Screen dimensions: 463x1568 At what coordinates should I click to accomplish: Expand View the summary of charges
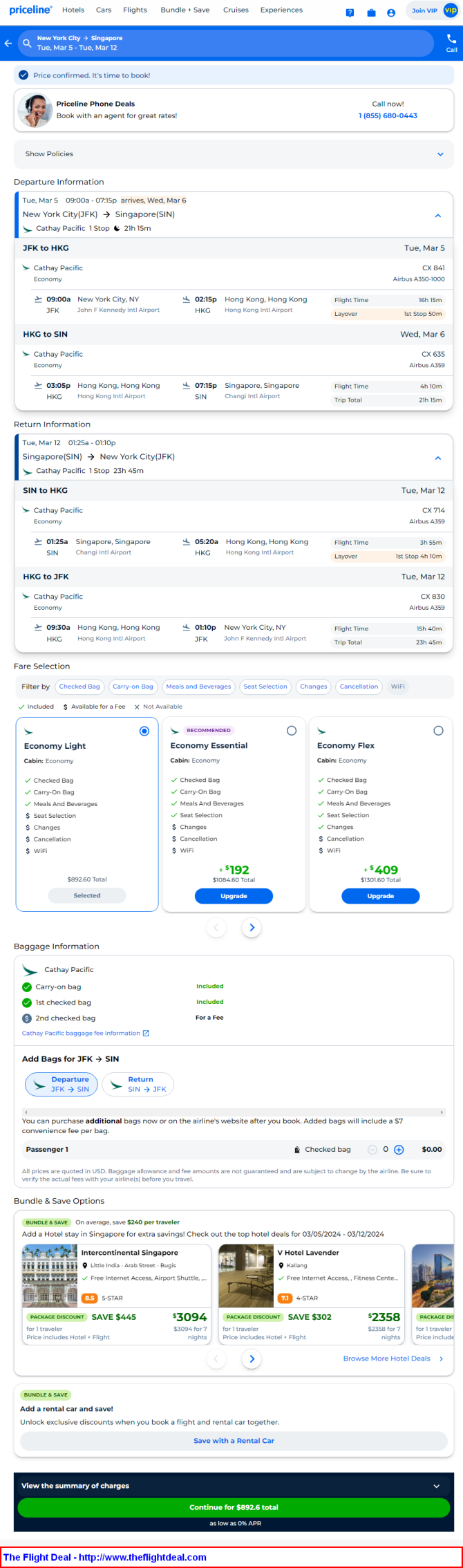coord(234,1486)
